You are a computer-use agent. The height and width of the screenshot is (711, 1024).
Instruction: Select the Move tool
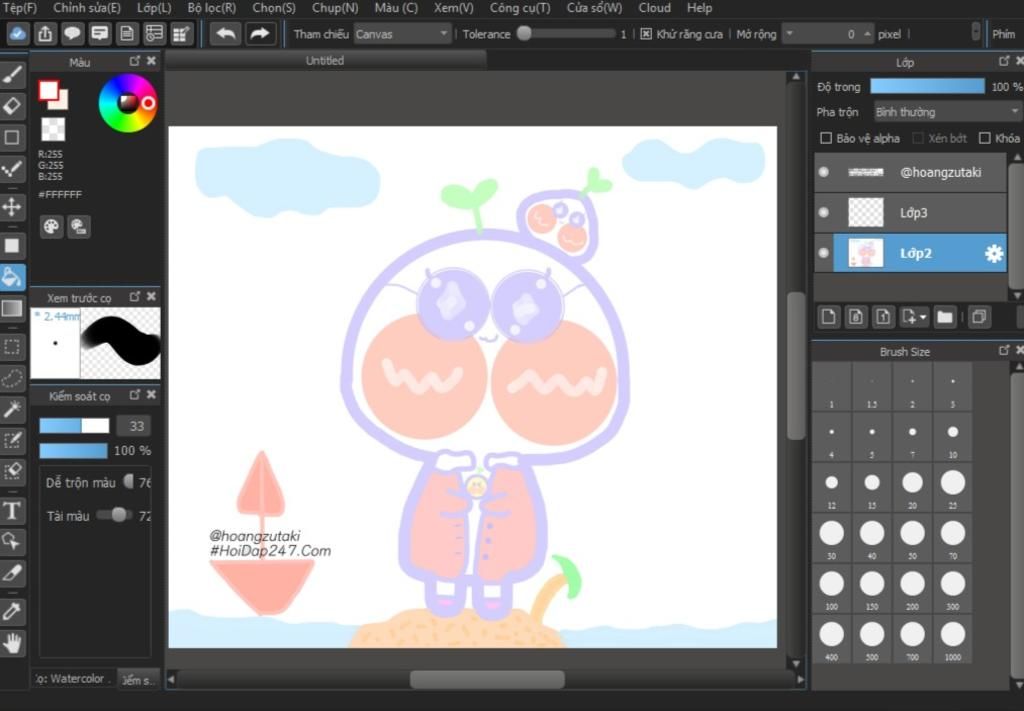coord(12,208)
